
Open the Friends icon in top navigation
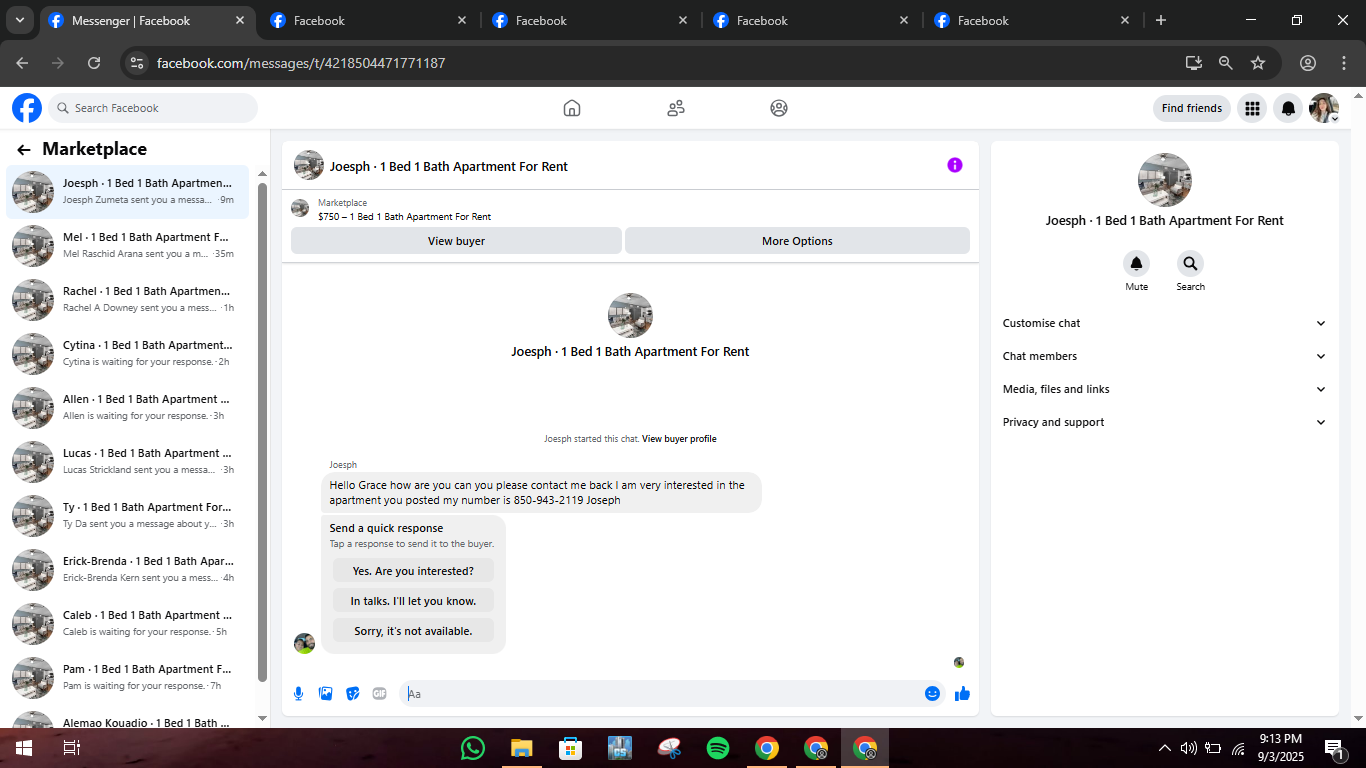tap(676, 108)
